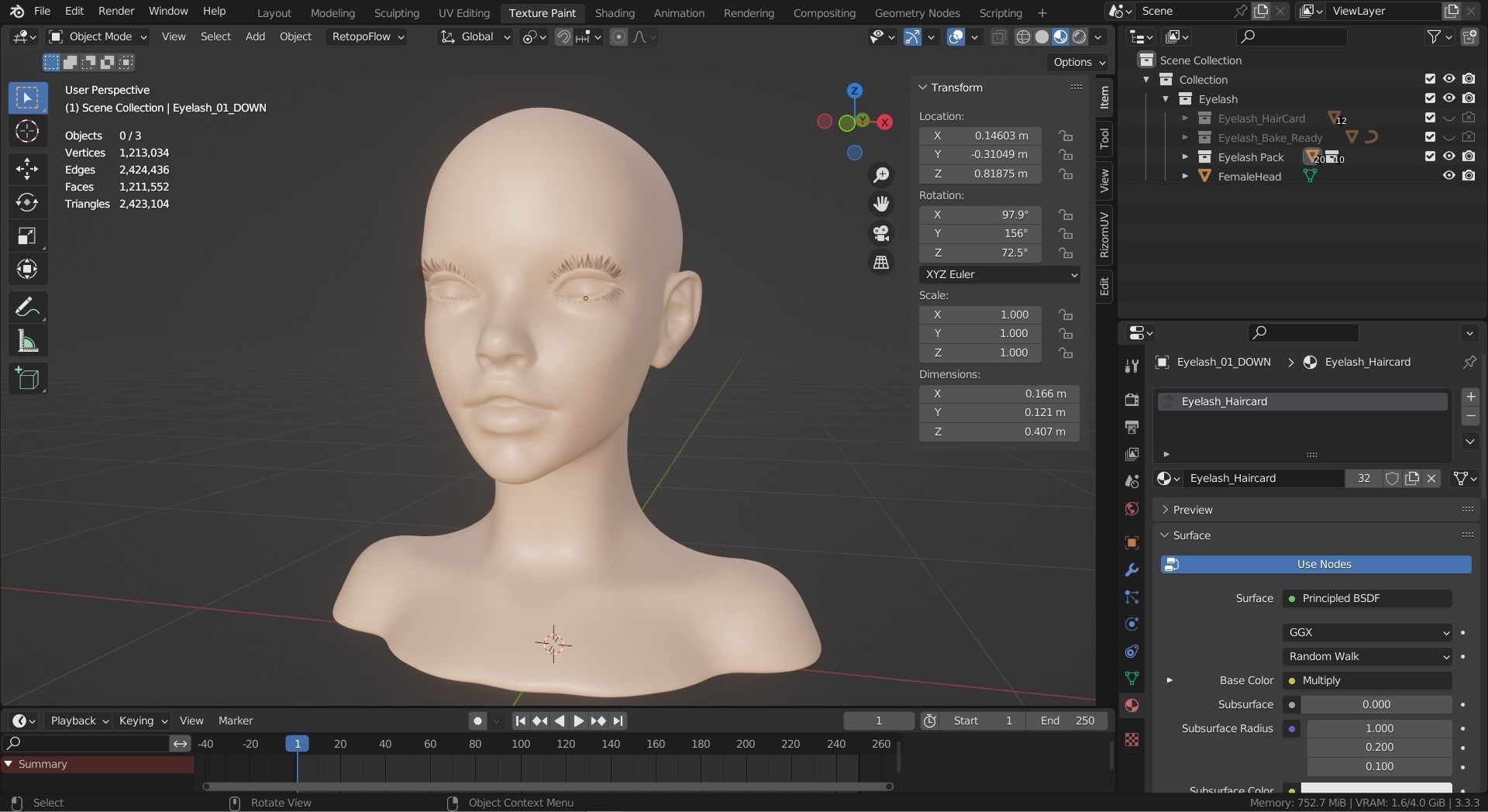Toggle the camera view icon
Viewport: 1488px width, 812px height.
tap(881, 233)
